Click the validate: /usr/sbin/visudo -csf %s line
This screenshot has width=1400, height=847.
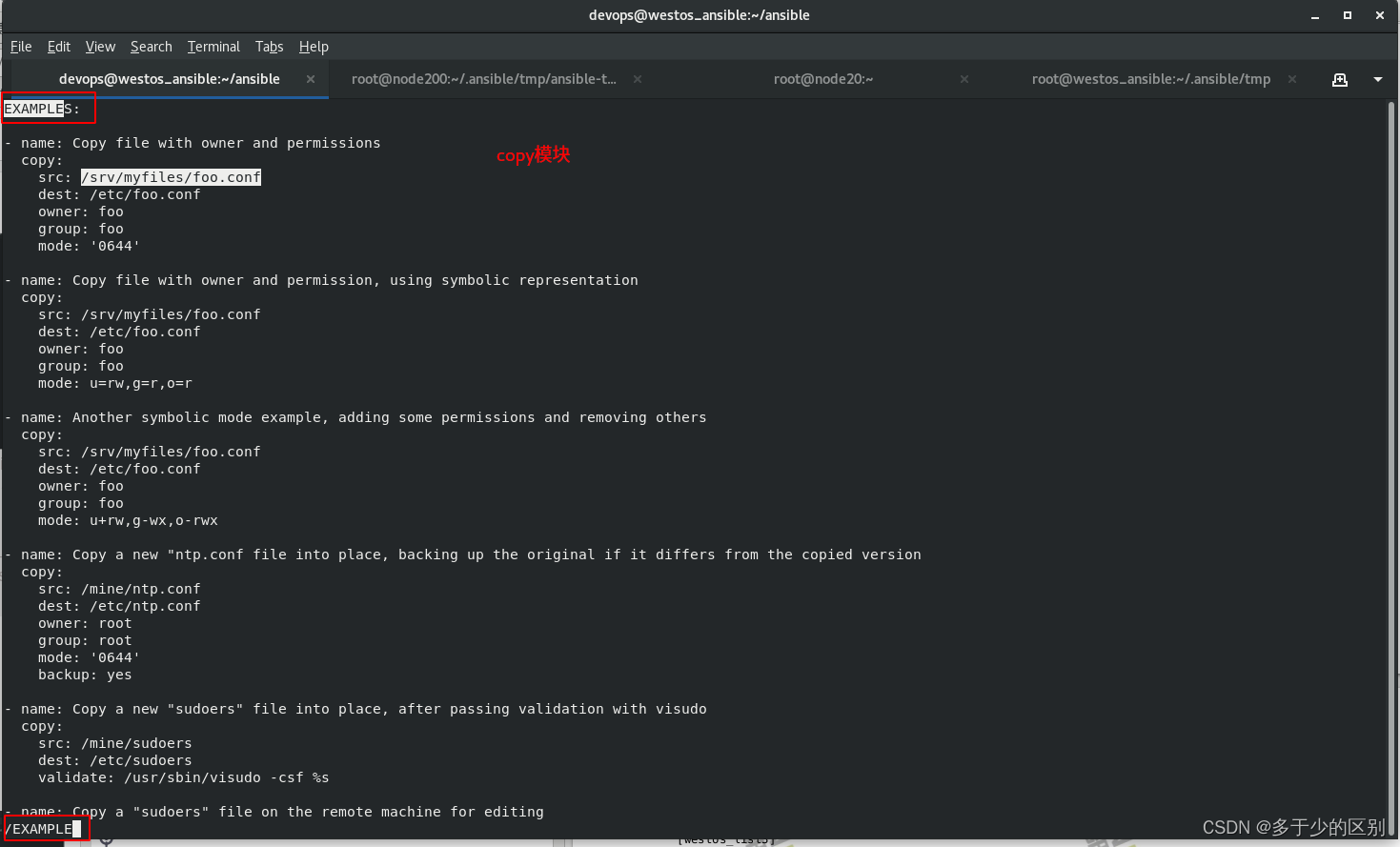tap(183, 777)
